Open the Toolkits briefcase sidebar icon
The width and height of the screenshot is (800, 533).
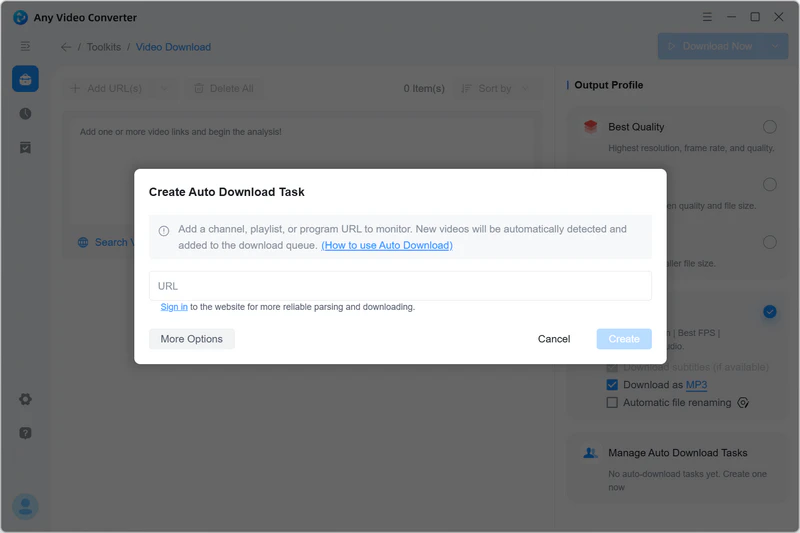coord(26,79)
